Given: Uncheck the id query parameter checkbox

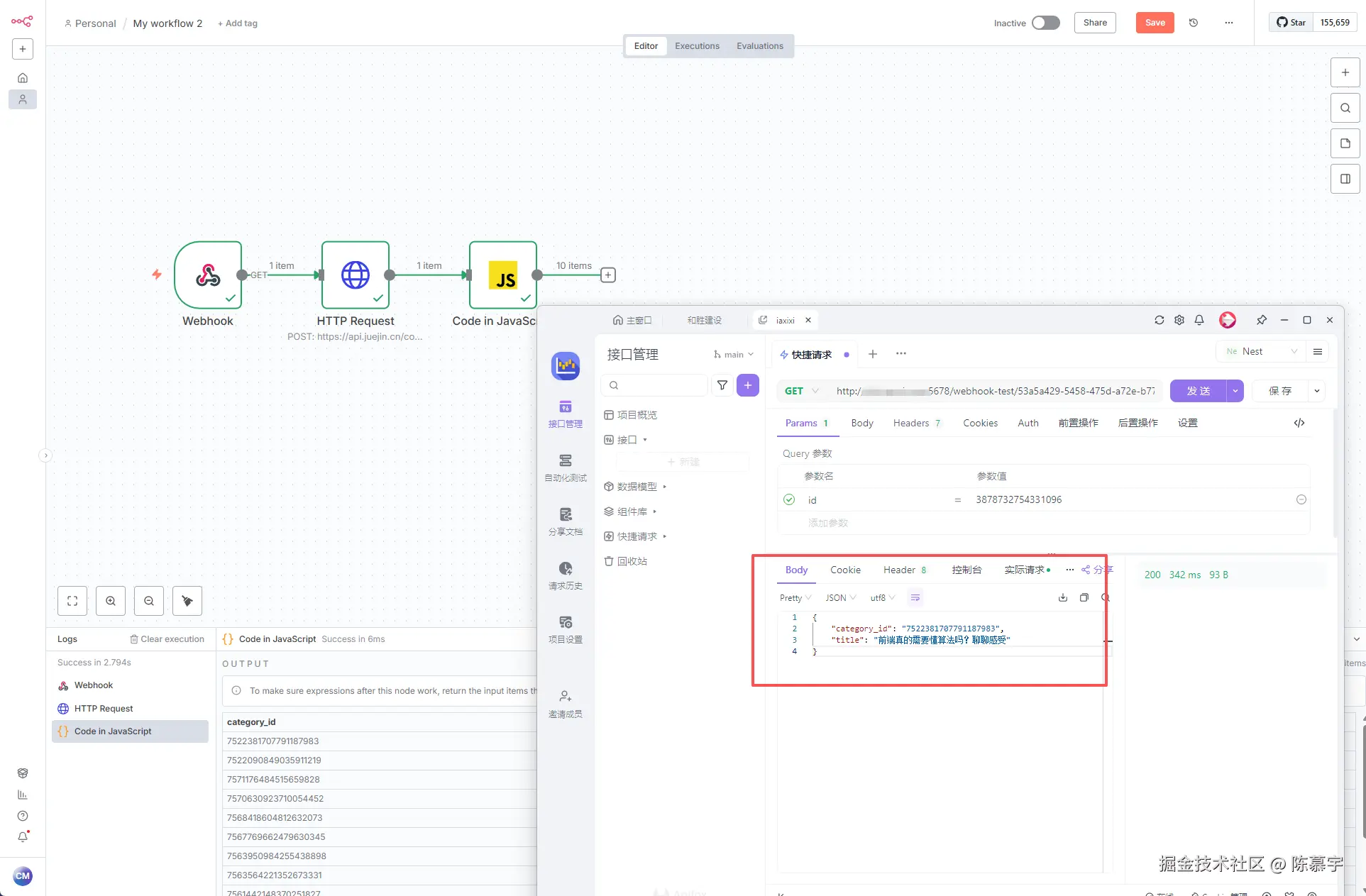Looking at the screenshot, I should click(x=789, y=499).
